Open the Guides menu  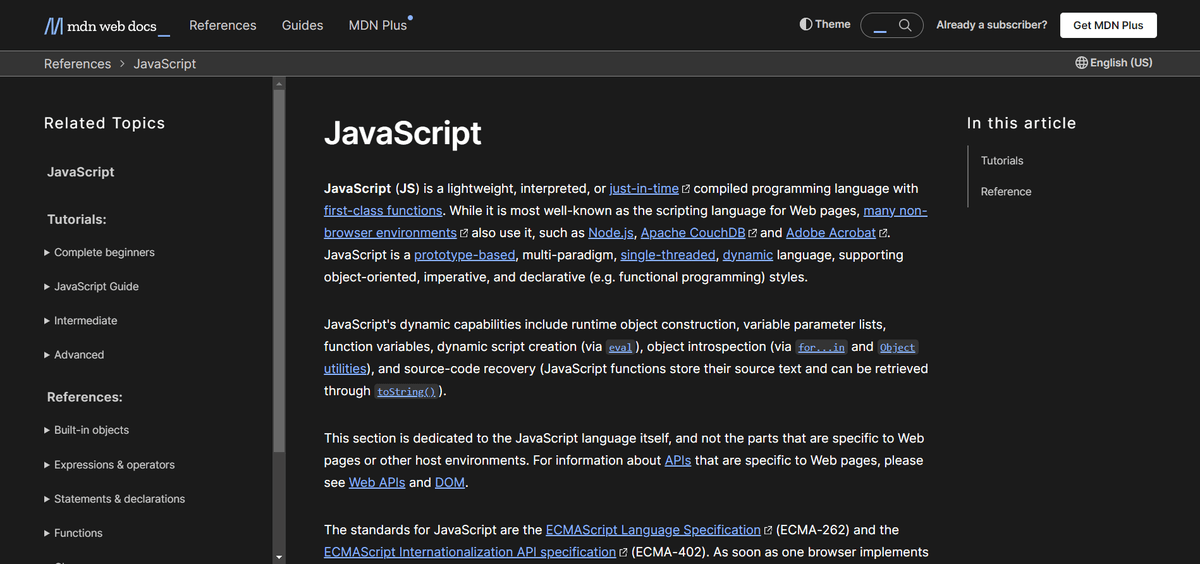302,25
